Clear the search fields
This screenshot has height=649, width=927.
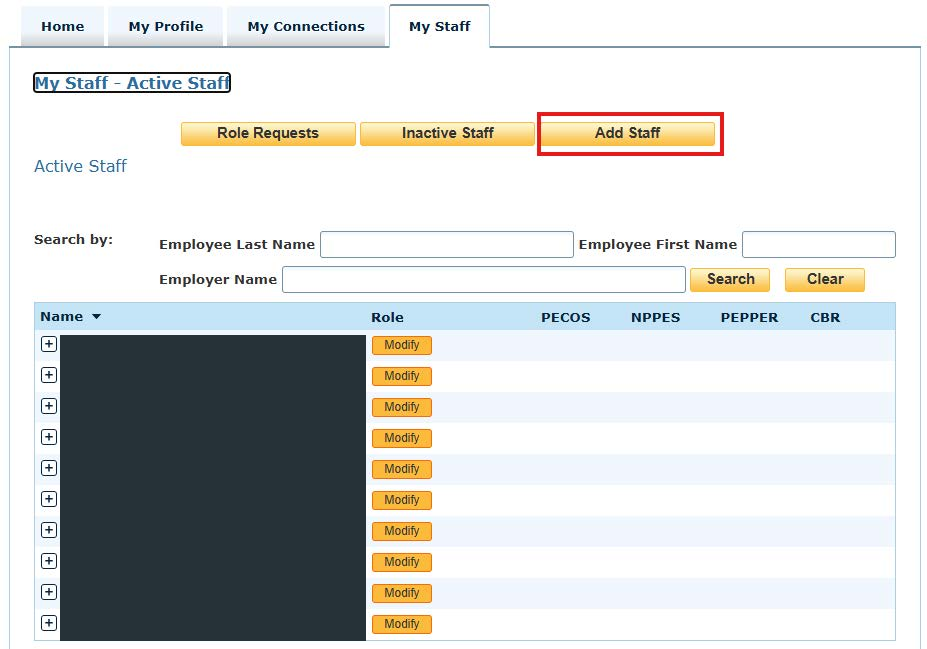(x=825, y=280)
